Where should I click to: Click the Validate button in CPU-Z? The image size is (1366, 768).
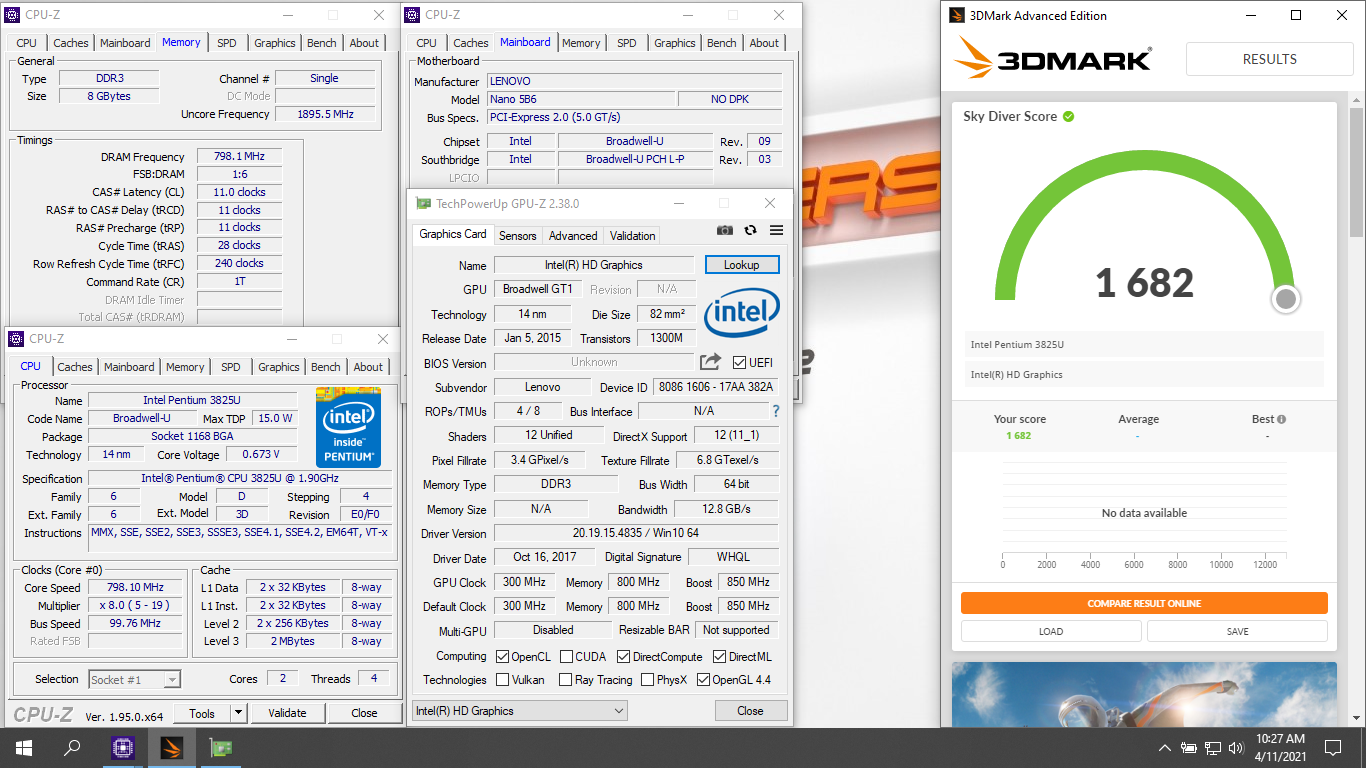(287, 713)
